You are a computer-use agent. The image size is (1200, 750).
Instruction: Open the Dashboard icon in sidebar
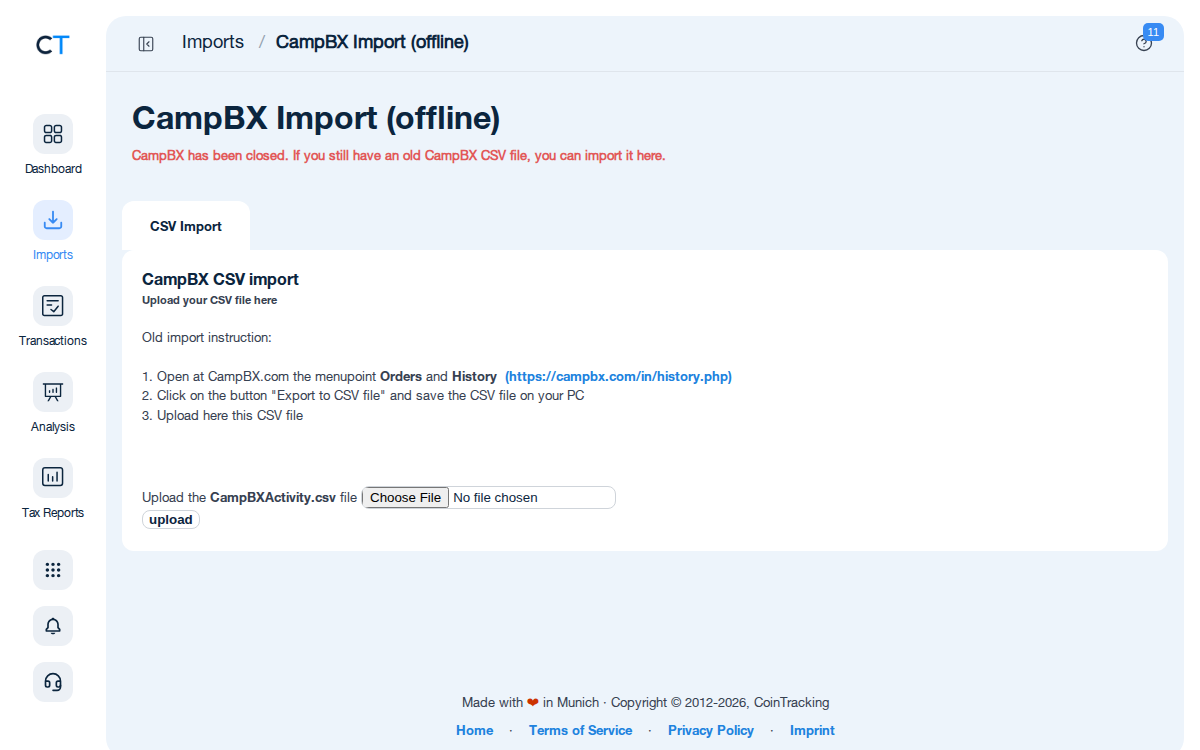tap(53, 134)
